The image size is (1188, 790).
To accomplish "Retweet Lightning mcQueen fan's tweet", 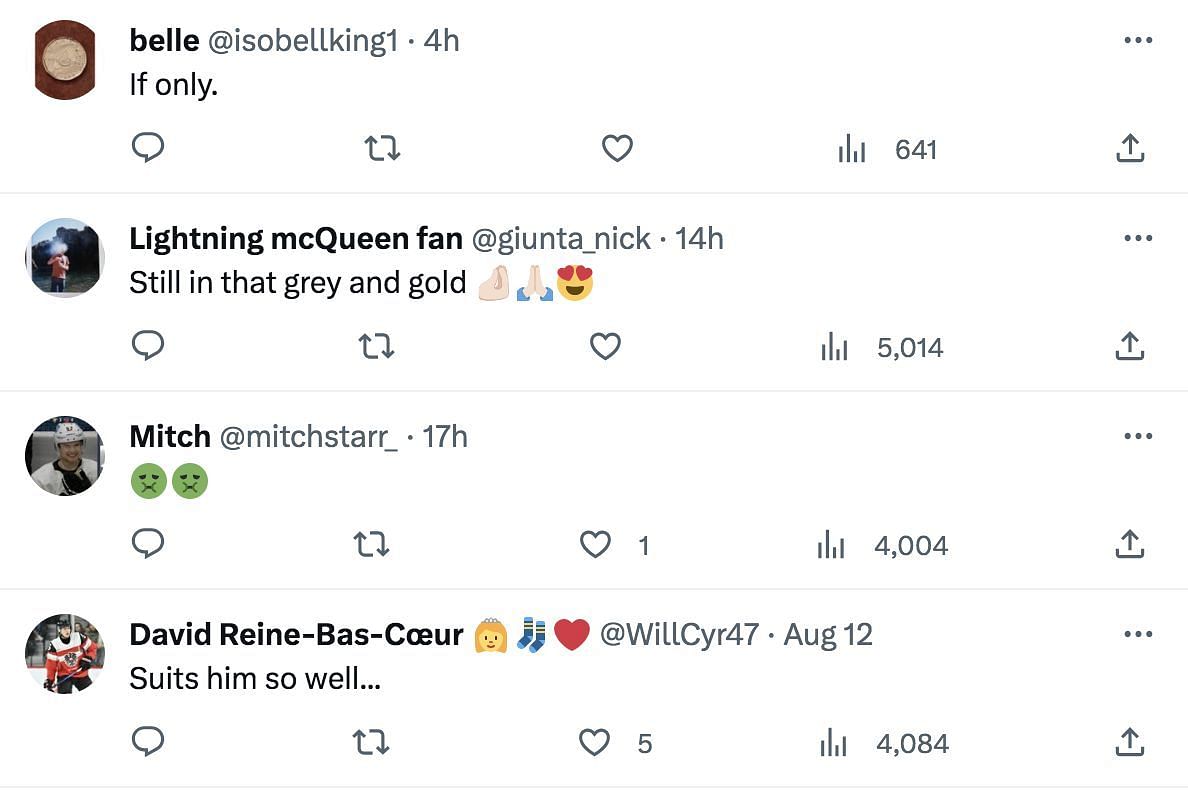I will tap(376, 347).
